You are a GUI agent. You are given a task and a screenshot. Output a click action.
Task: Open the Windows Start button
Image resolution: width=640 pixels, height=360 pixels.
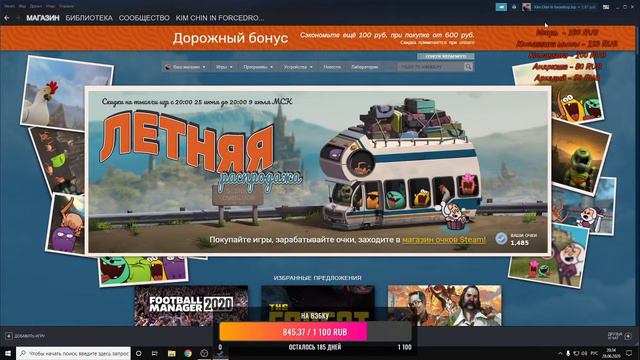point(8,353)
